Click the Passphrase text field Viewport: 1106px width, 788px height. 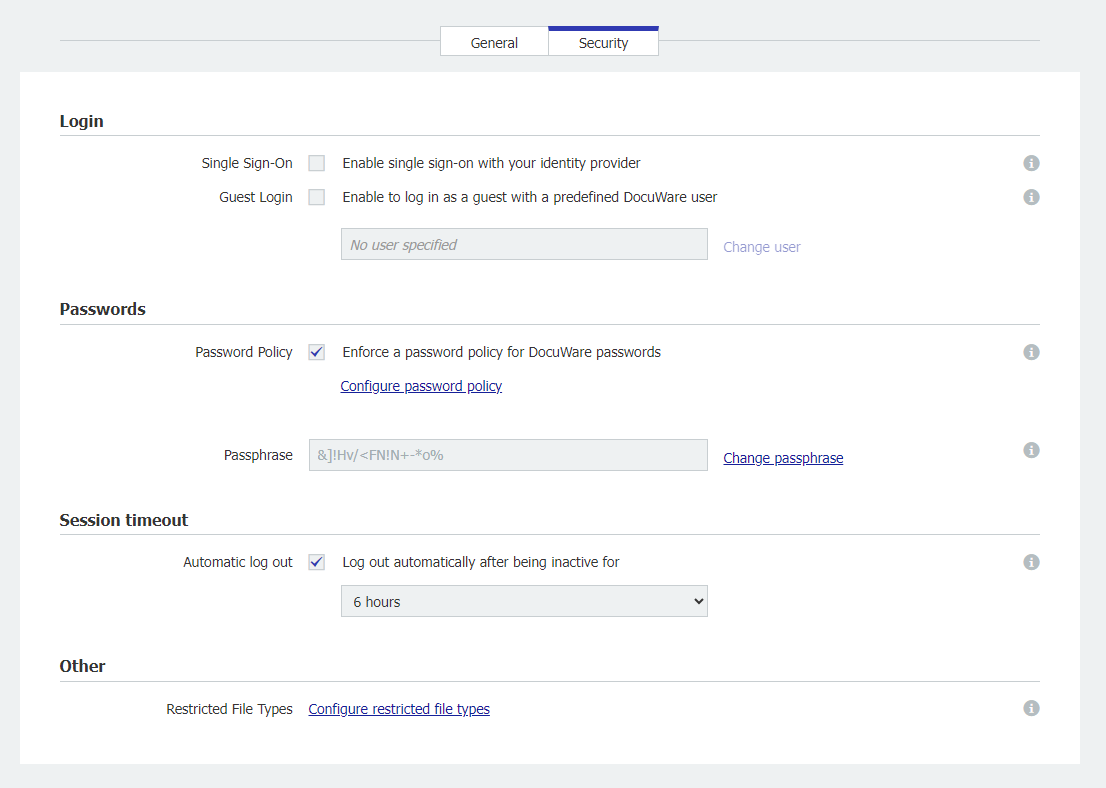508,455
